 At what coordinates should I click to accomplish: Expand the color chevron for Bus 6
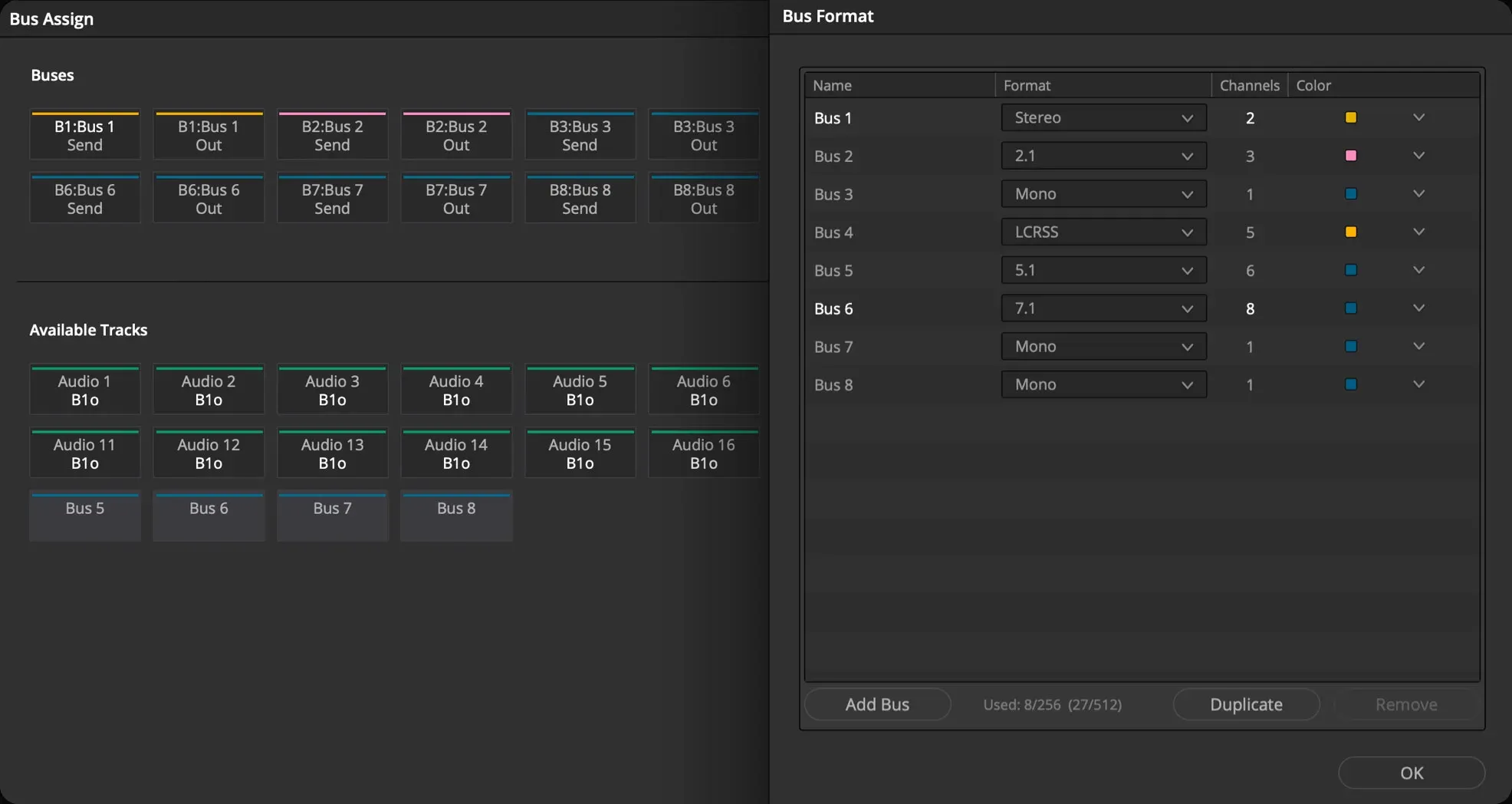point(1418,308)
